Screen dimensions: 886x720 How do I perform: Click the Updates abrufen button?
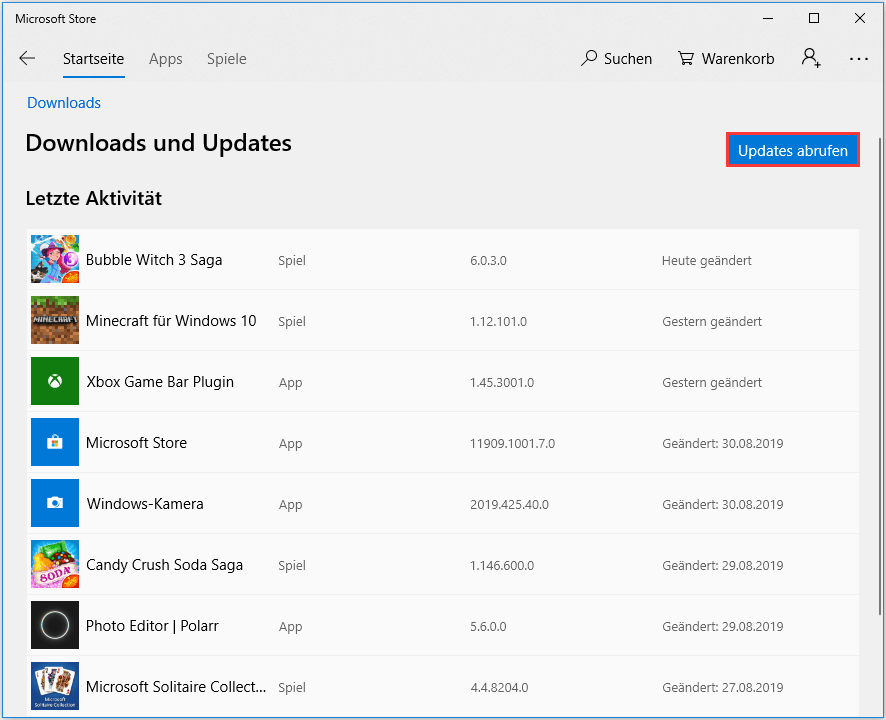pos(793,150)
